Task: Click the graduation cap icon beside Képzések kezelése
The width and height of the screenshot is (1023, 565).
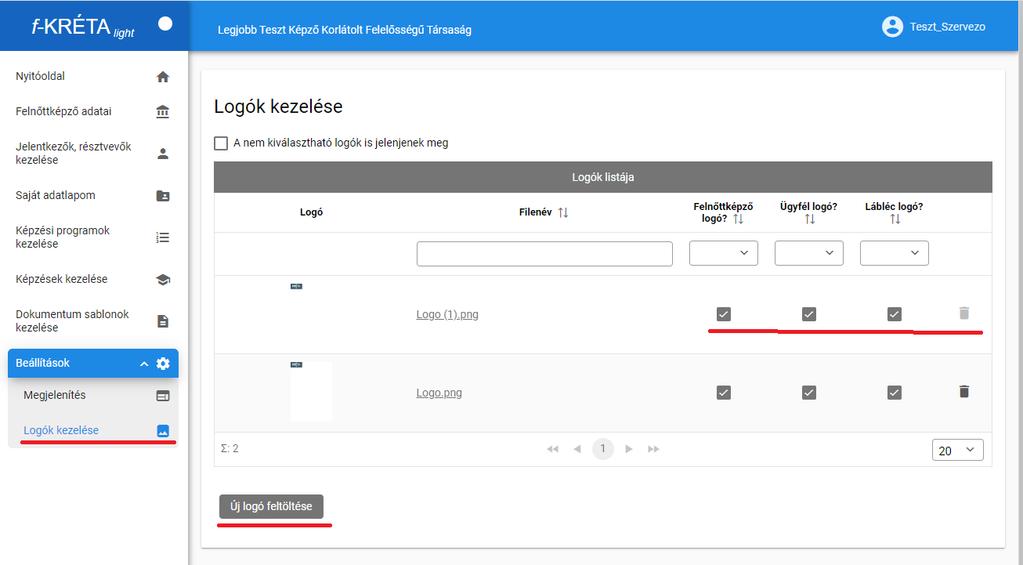Action: [x=163, y=279]
